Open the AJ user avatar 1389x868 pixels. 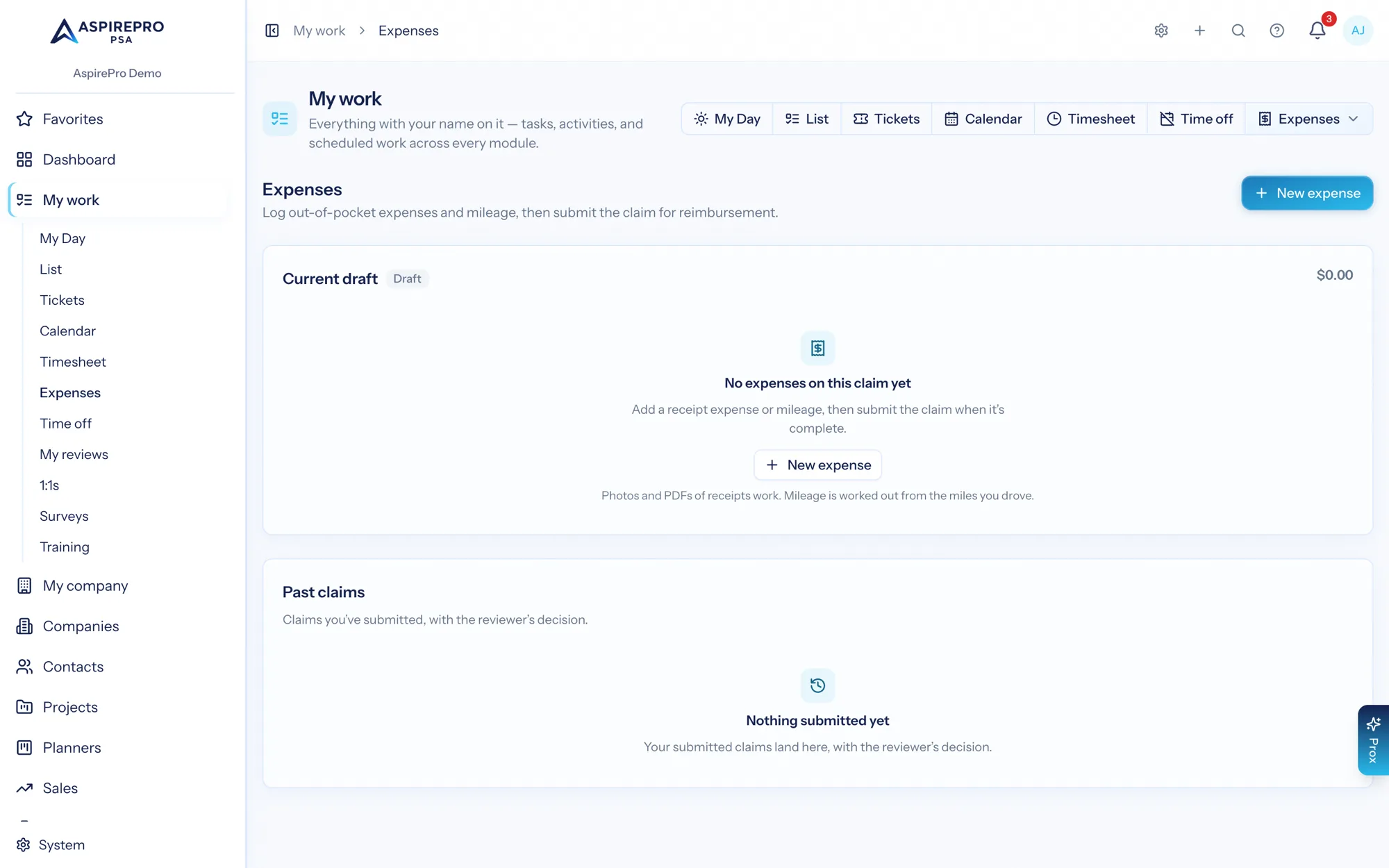1358,31
